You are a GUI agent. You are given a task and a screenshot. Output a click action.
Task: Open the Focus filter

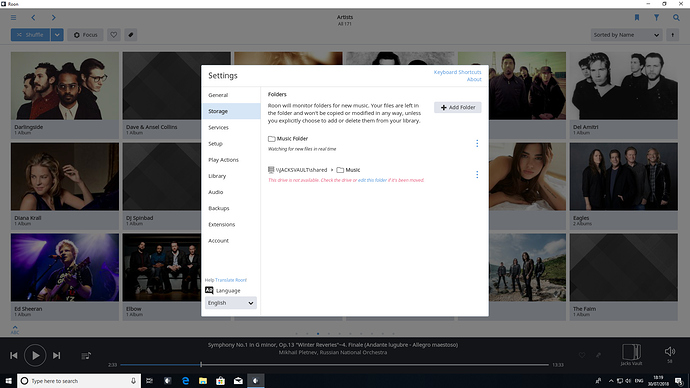85,35
